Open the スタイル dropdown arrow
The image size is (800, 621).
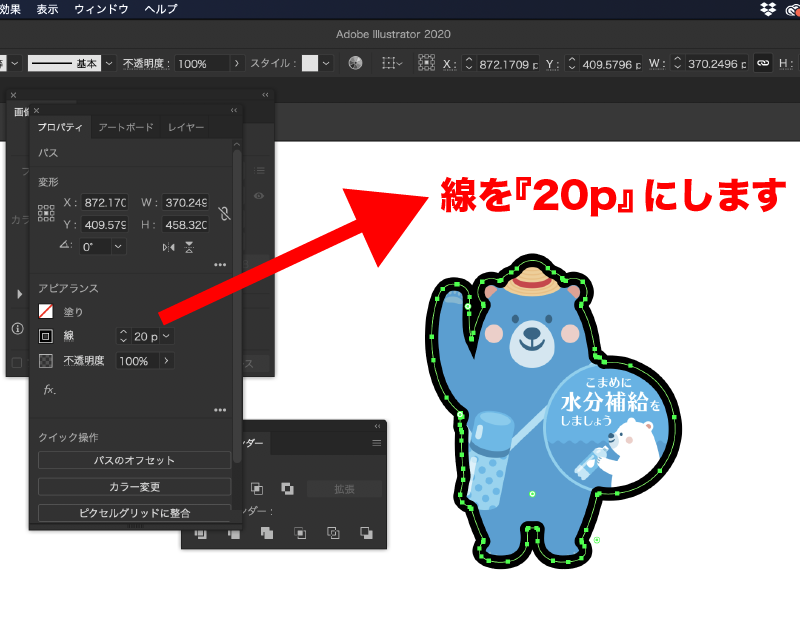click(x=326, y=63)
